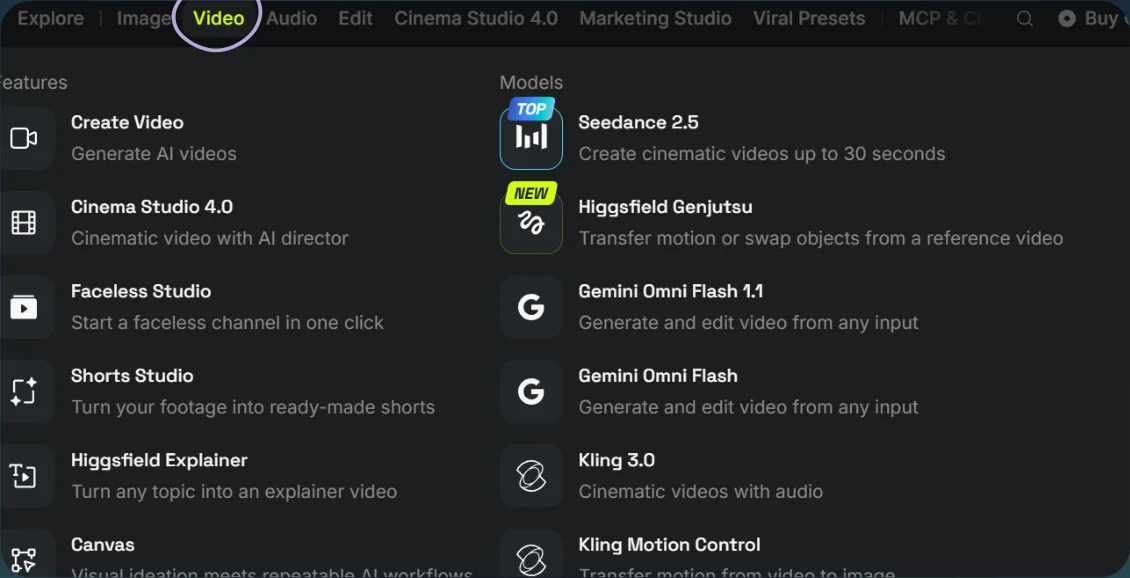Select the Cinema Studio 4.0 top tab

[476, 18]
